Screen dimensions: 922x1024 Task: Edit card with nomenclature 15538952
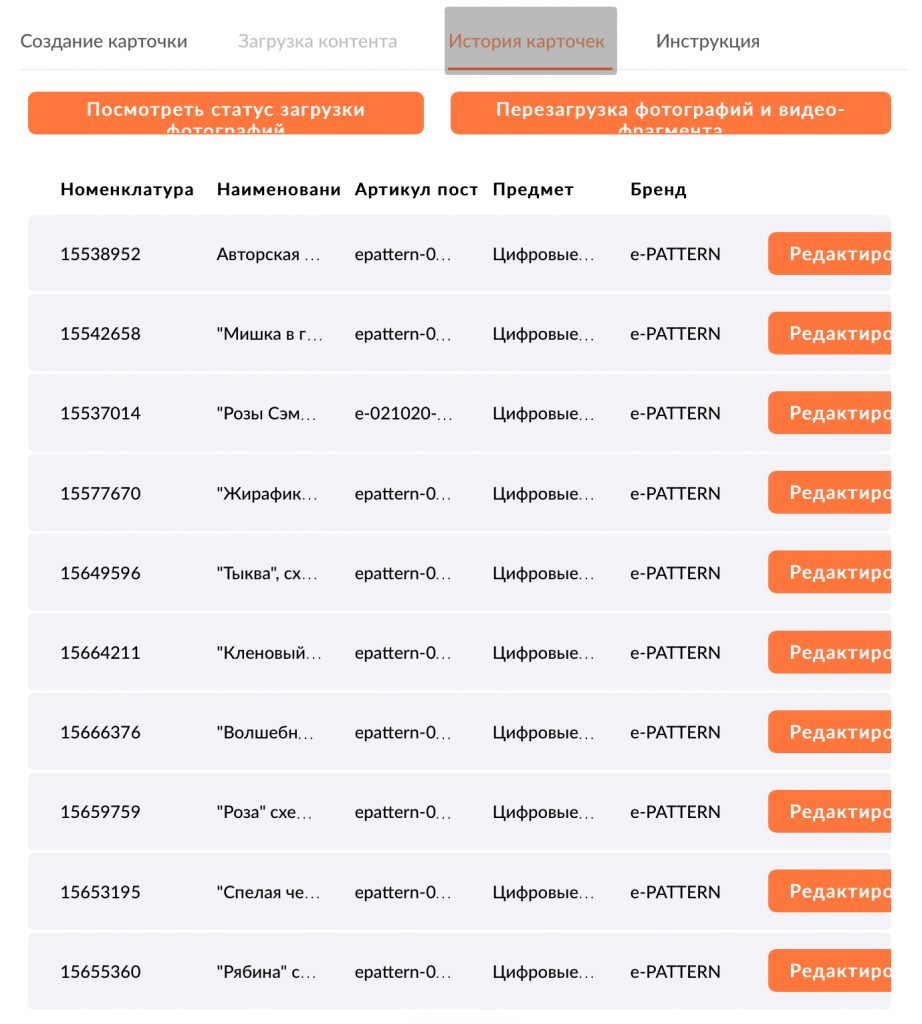pos(829,254)
